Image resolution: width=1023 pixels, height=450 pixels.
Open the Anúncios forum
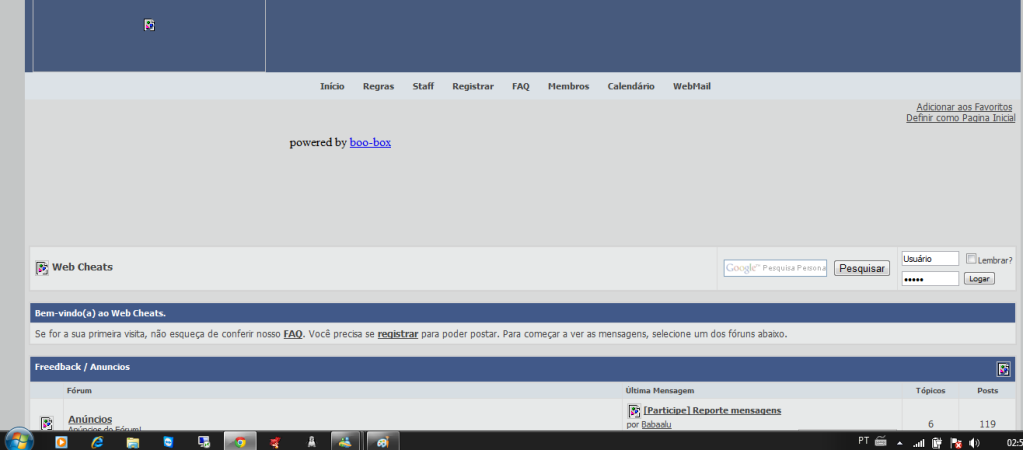pyautogui.click(x=90, y=419)
